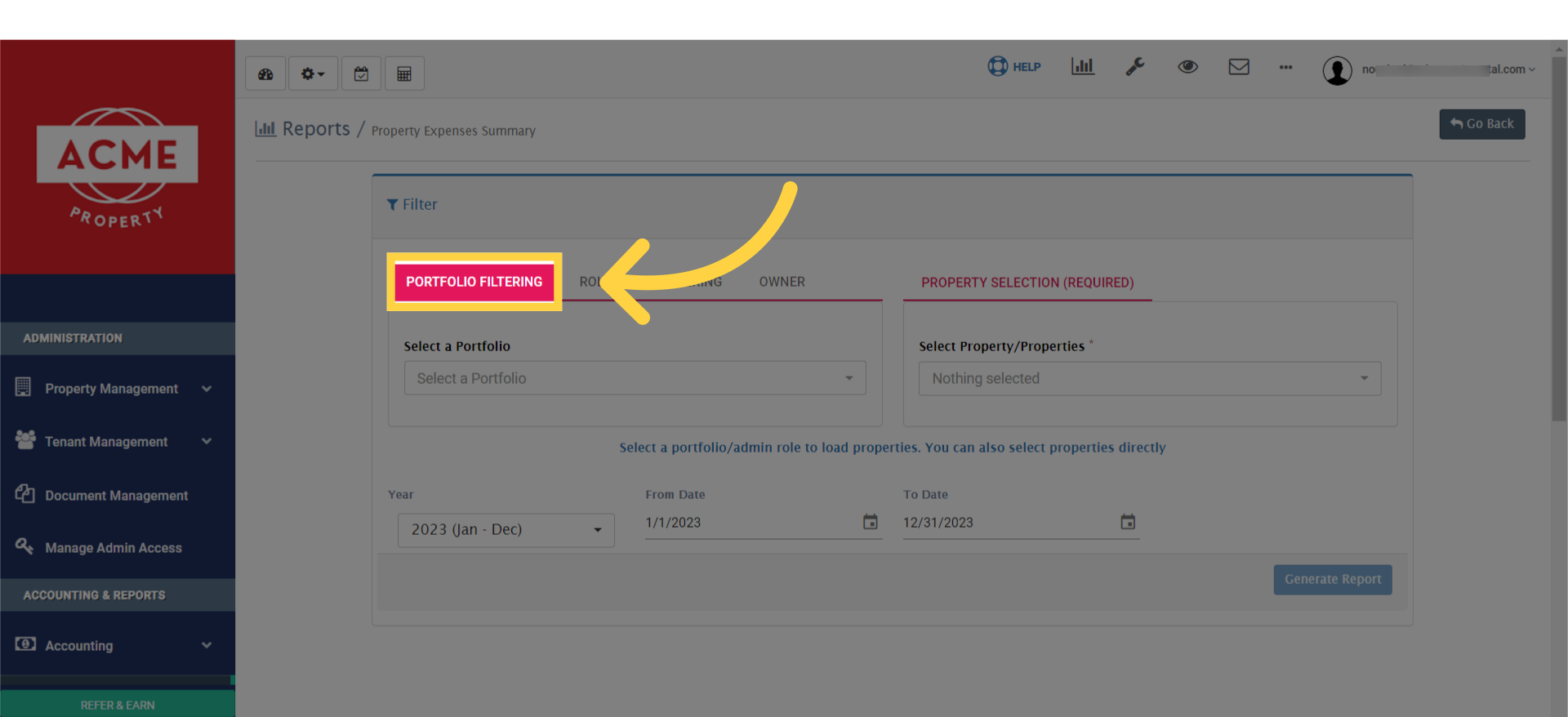Click the Property Management building icon
The width and height of the screenshot is (1568, 717).
point(24,387)
